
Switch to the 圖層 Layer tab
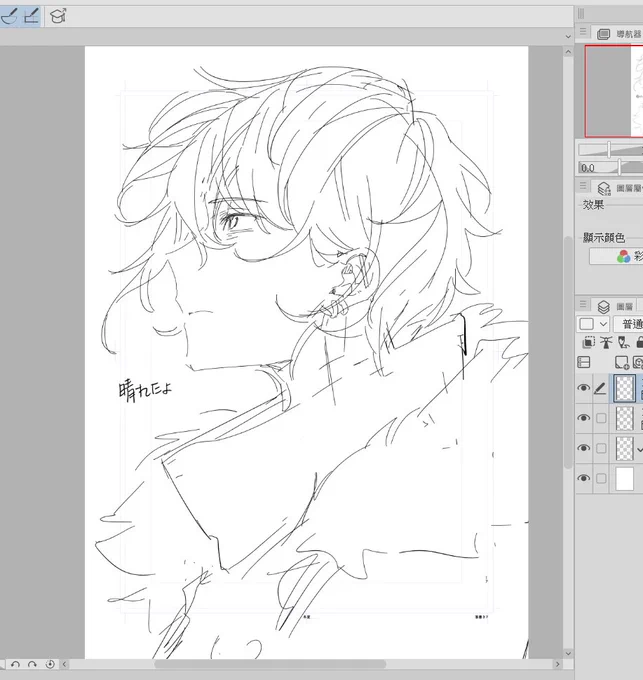tap(614, 307)
